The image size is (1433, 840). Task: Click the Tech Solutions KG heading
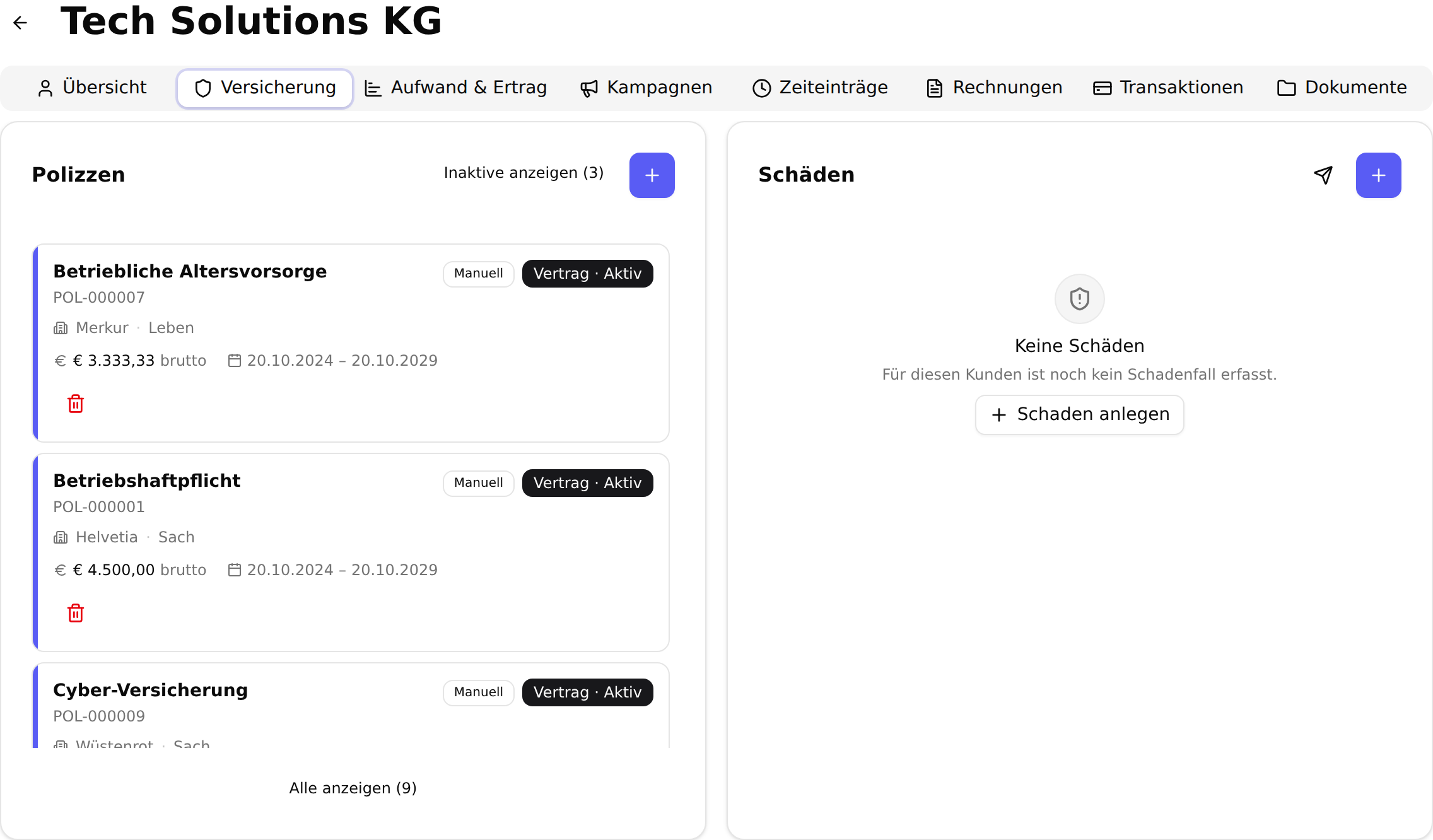(251, 21)
